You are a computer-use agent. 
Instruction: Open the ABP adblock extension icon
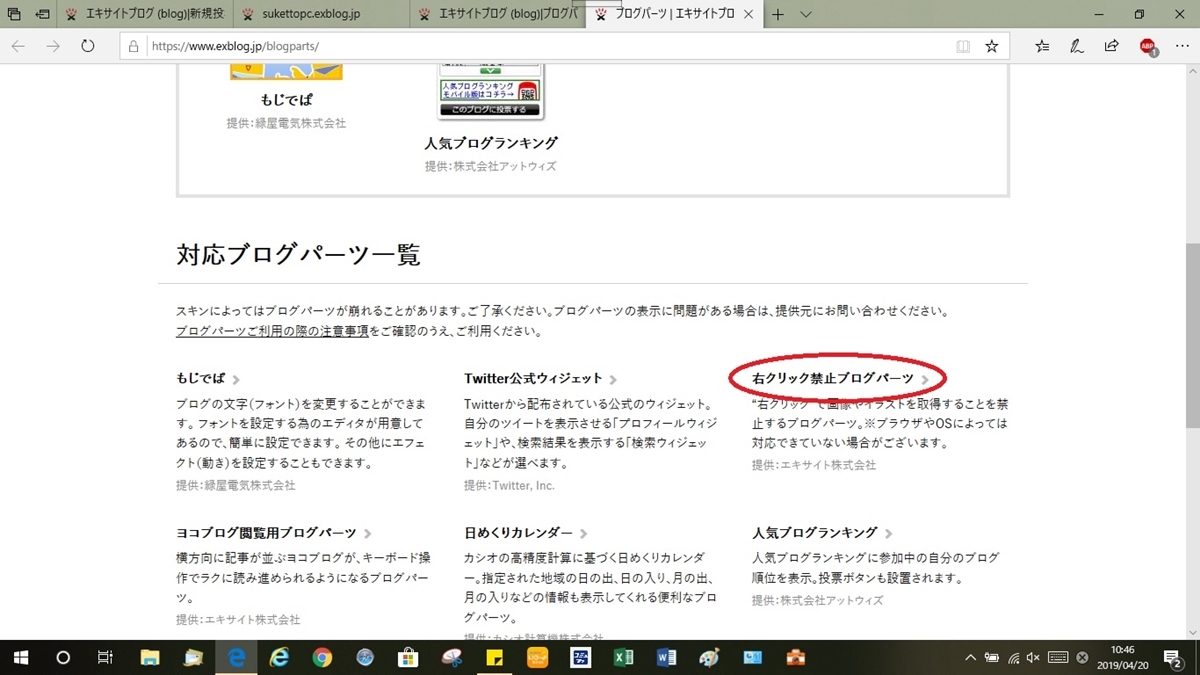click(x=1148, y=46)
